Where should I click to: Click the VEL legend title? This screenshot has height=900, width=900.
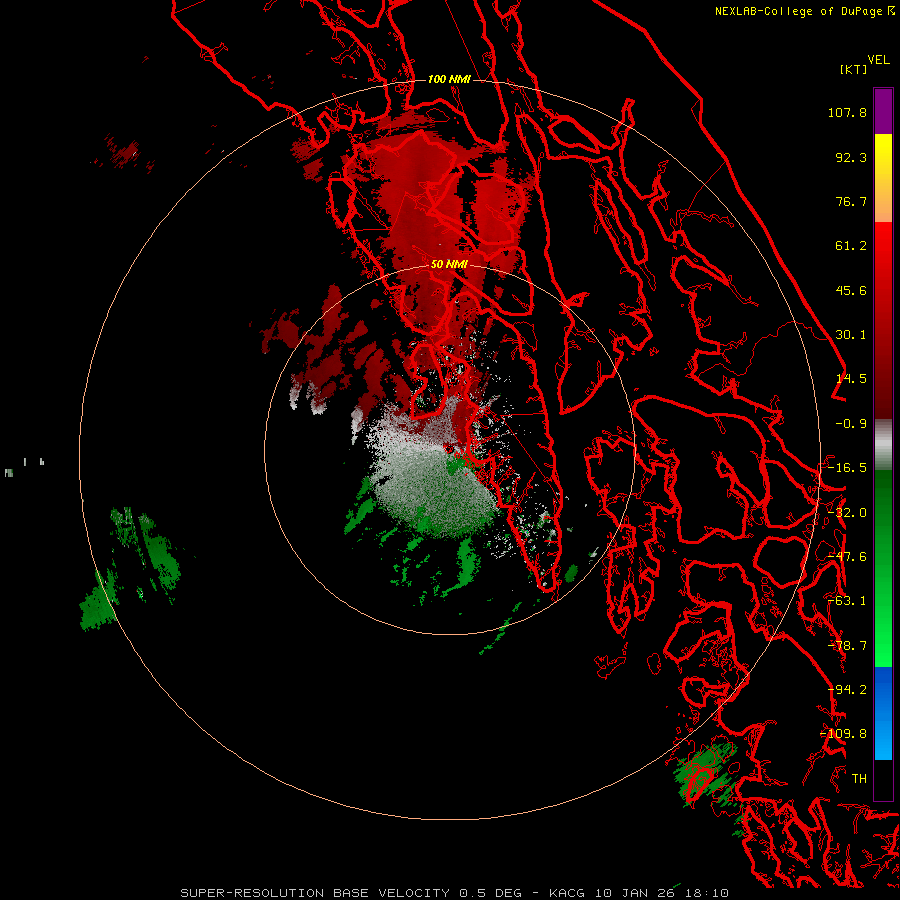[878, 60]
